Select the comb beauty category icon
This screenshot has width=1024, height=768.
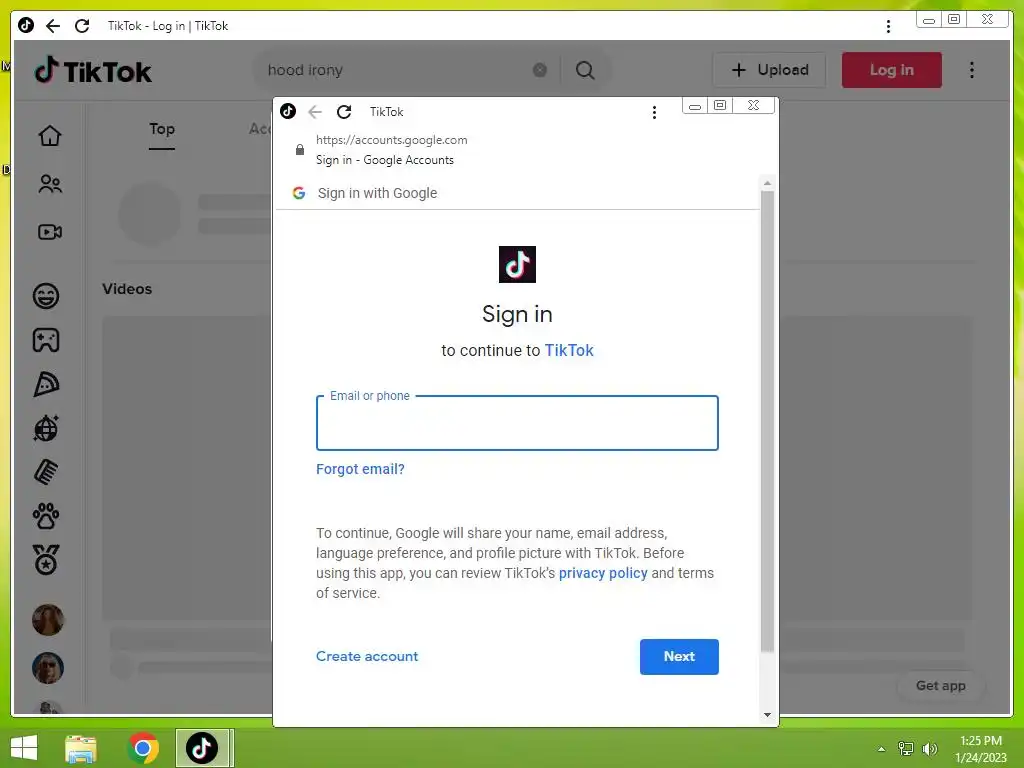tap(46, 472)
